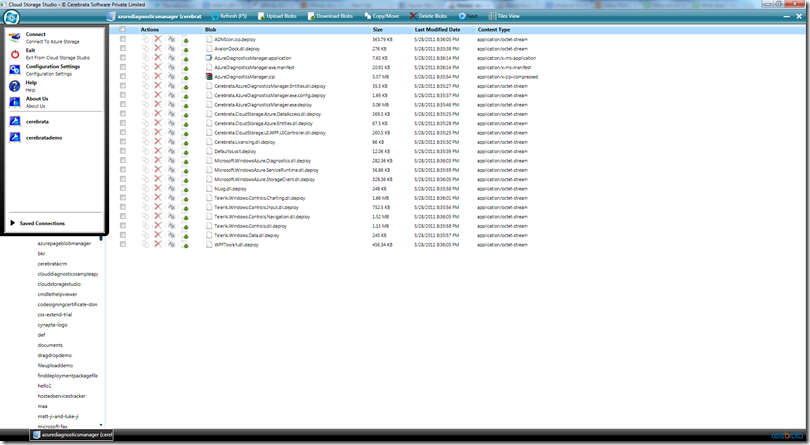Check the box for AzureDiagnosticsManager.zip
810x445 pixels.
pos(122,76)
